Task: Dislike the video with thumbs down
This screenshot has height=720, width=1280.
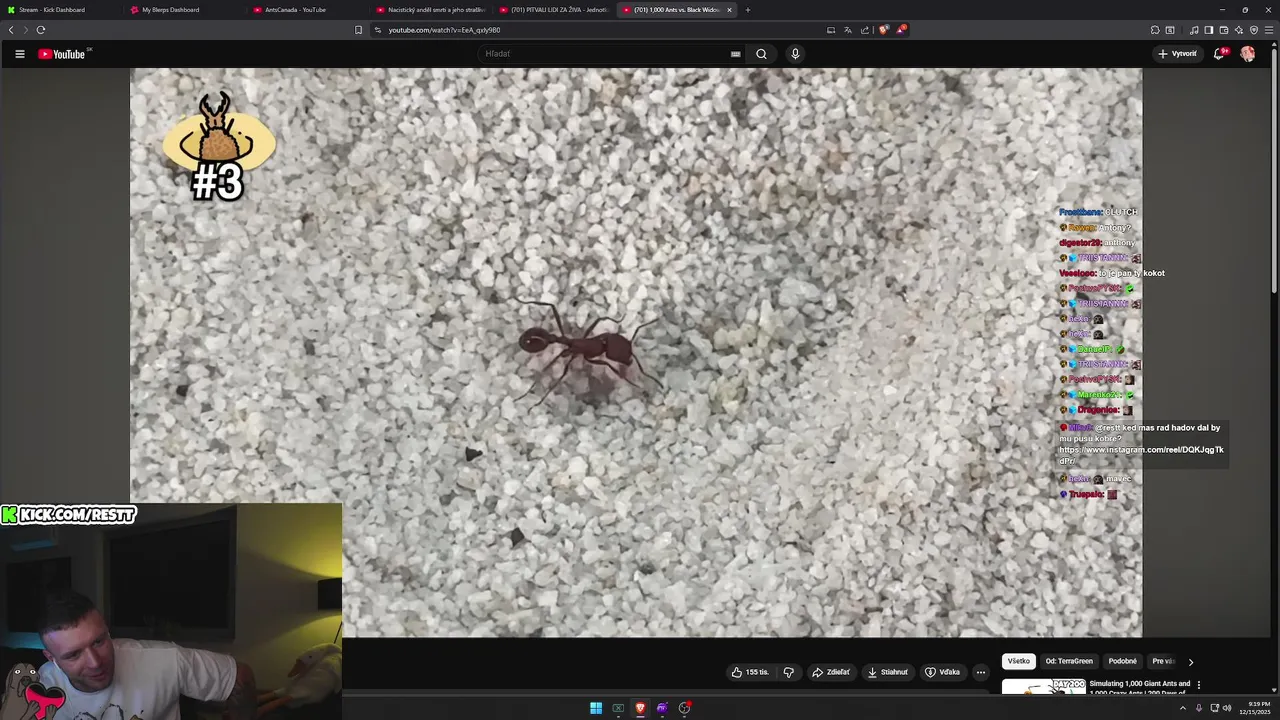Action: (788, 672)
